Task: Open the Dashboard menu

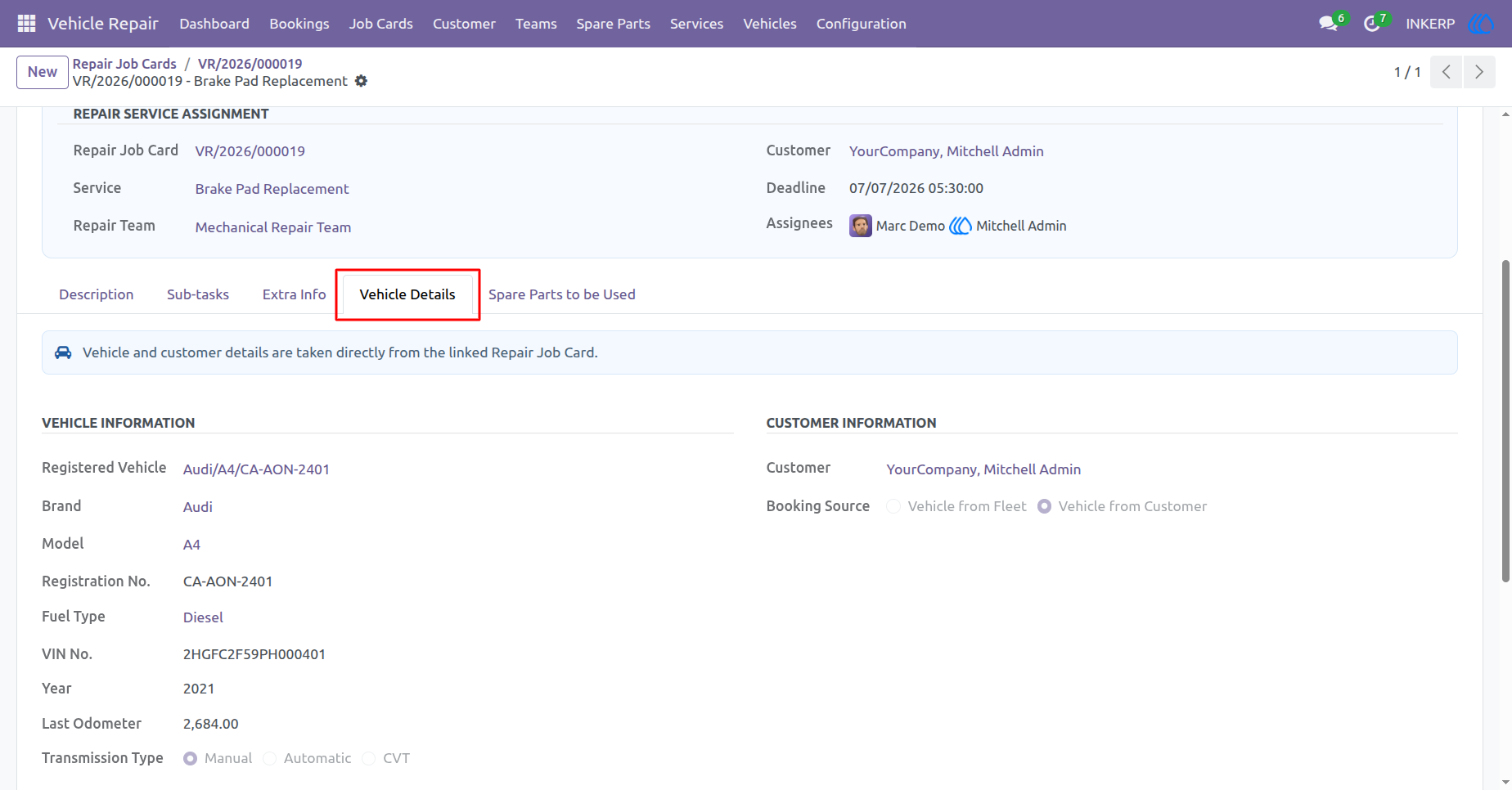Action: pos(214,24)
